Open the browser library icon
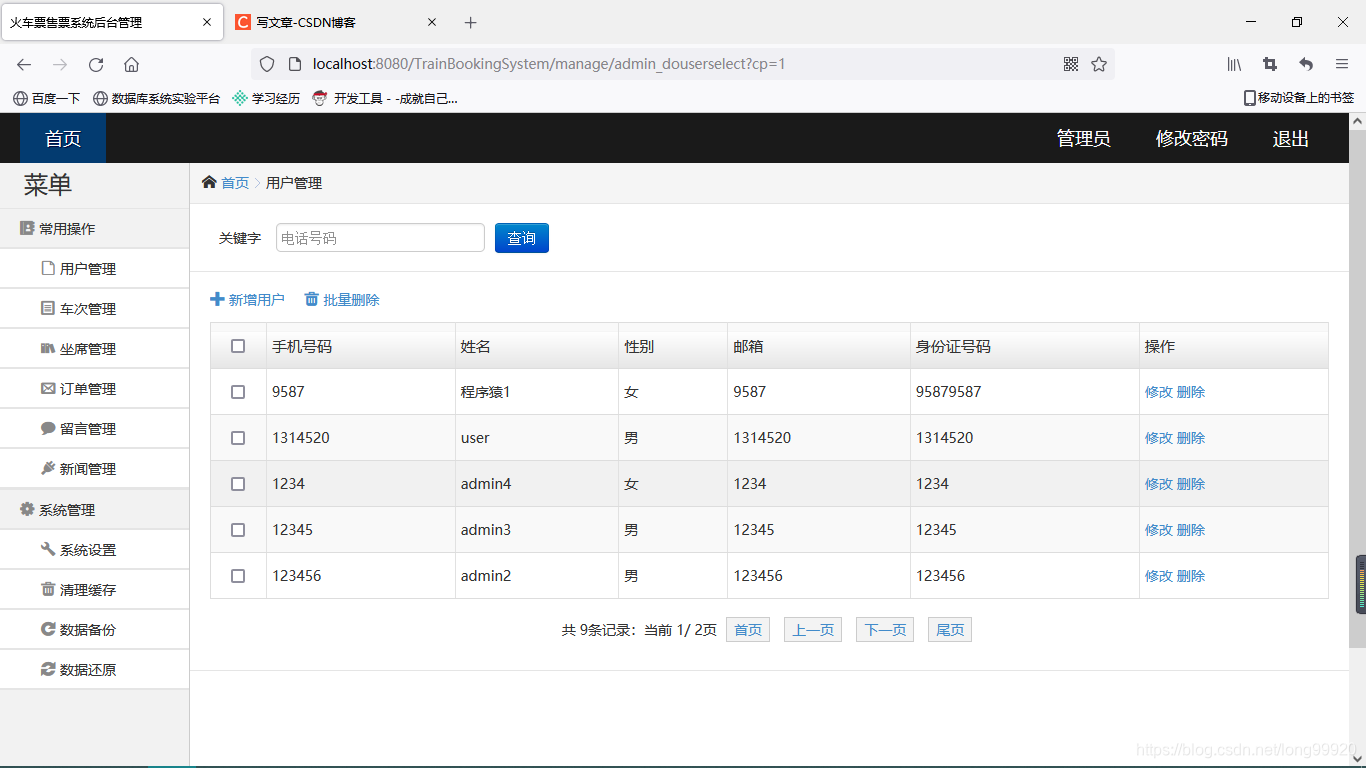1366x768 pixels. coord(1235,64)
